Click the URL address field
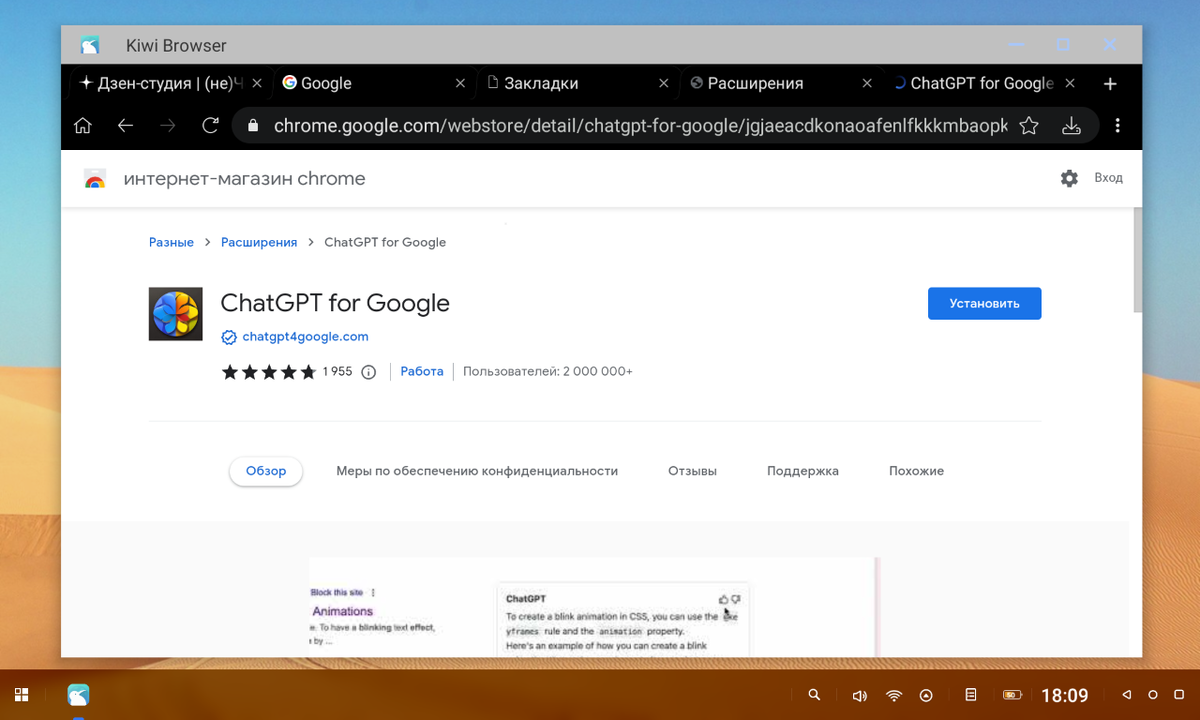 pos(640,126)
